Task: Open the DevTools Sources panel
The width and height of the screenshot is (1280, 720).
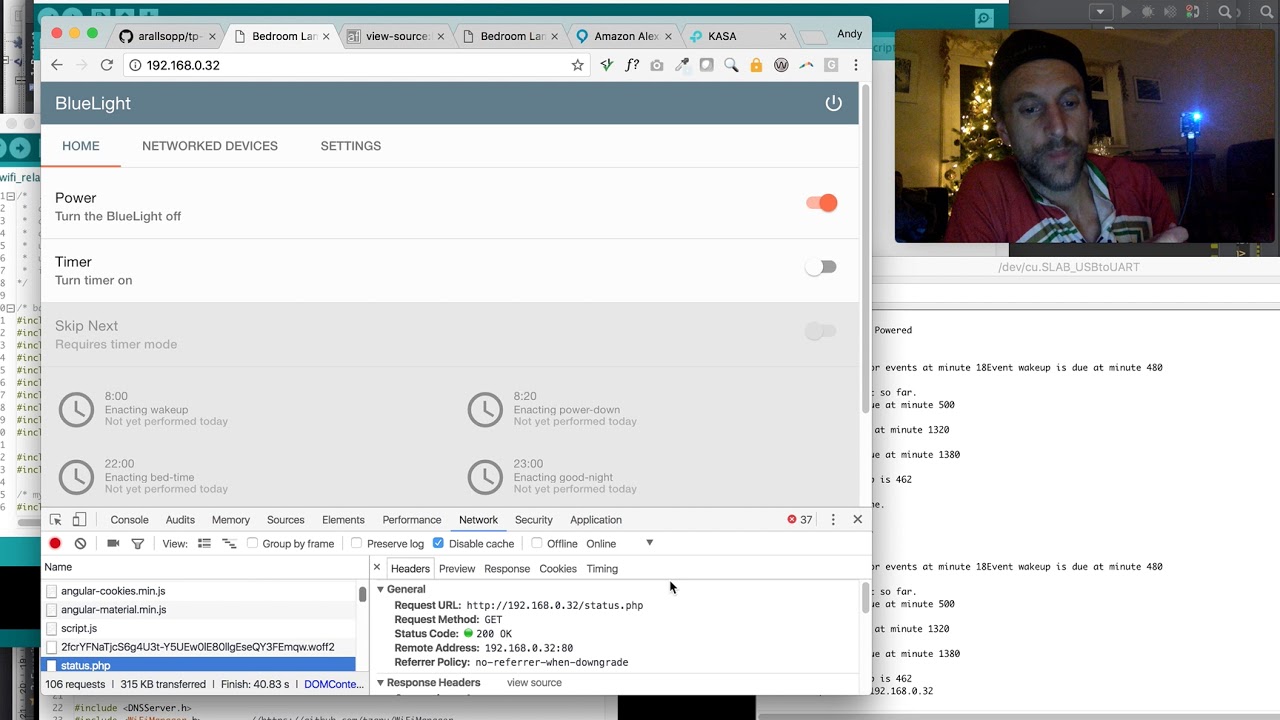Action: tap(285, 520)
